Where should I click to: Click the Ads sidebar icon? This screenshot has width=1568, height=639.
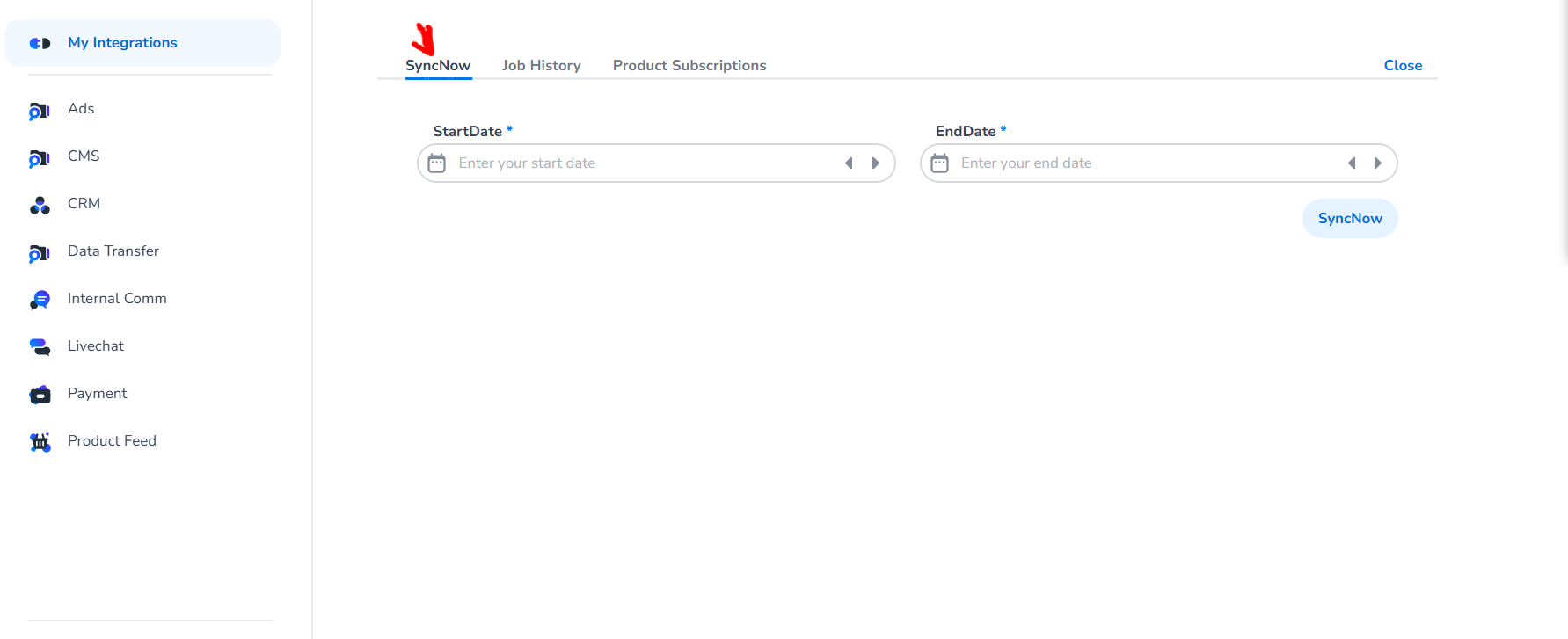tap(40, 111)
